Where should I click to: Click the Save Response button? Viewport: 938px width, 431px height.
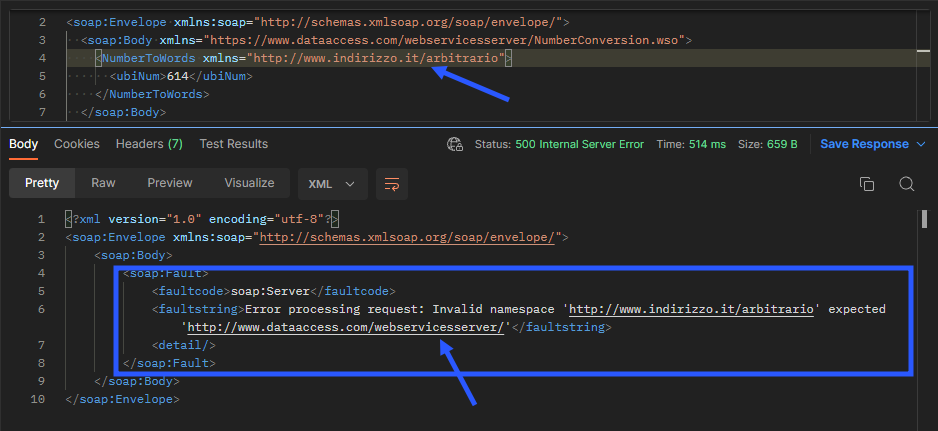(864, 144)
